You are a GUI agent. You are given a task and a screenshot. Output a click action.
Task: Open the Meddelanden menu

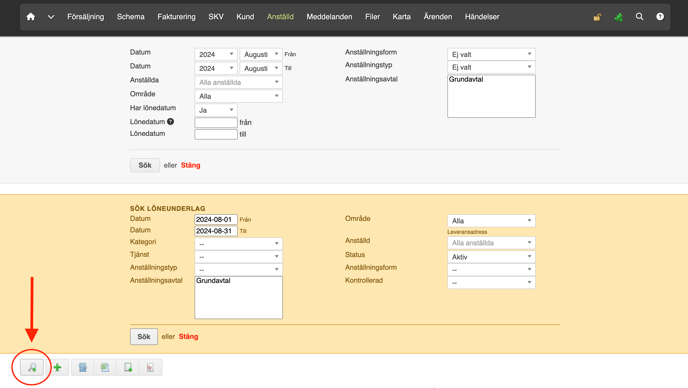coord(329,17)
